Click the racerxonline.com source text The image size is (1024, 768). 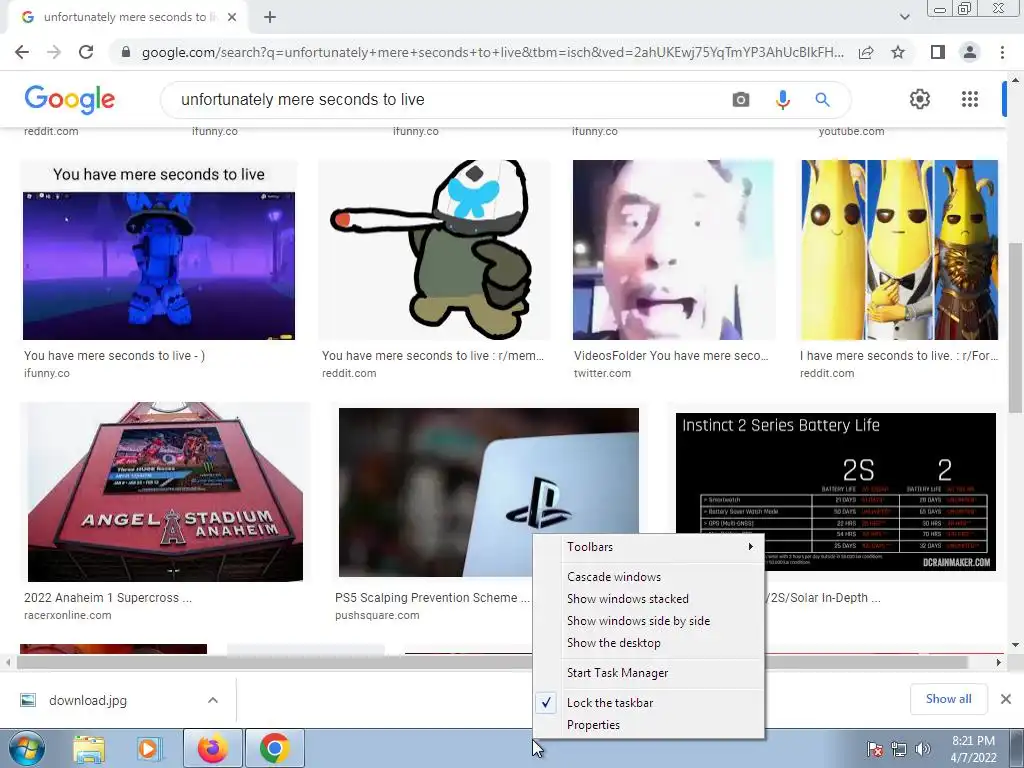67,615
